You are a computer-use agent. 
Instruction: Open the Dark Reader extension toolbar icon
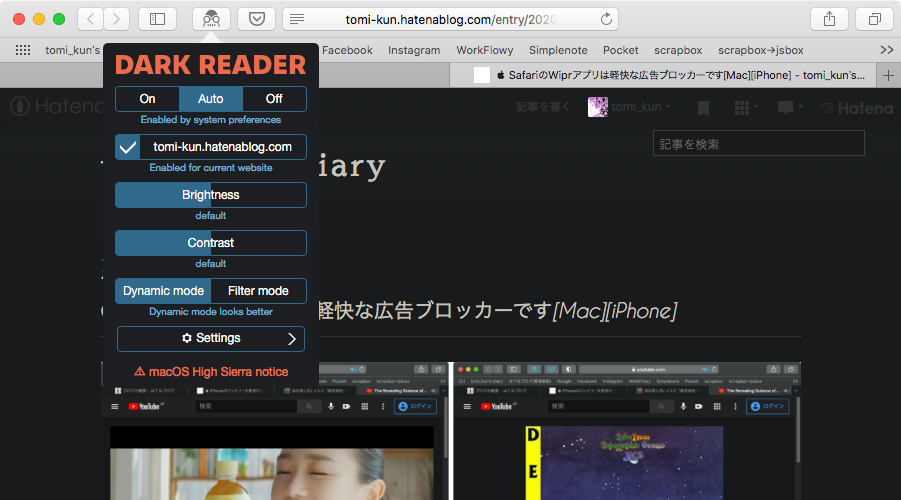[x=211, y=19]
